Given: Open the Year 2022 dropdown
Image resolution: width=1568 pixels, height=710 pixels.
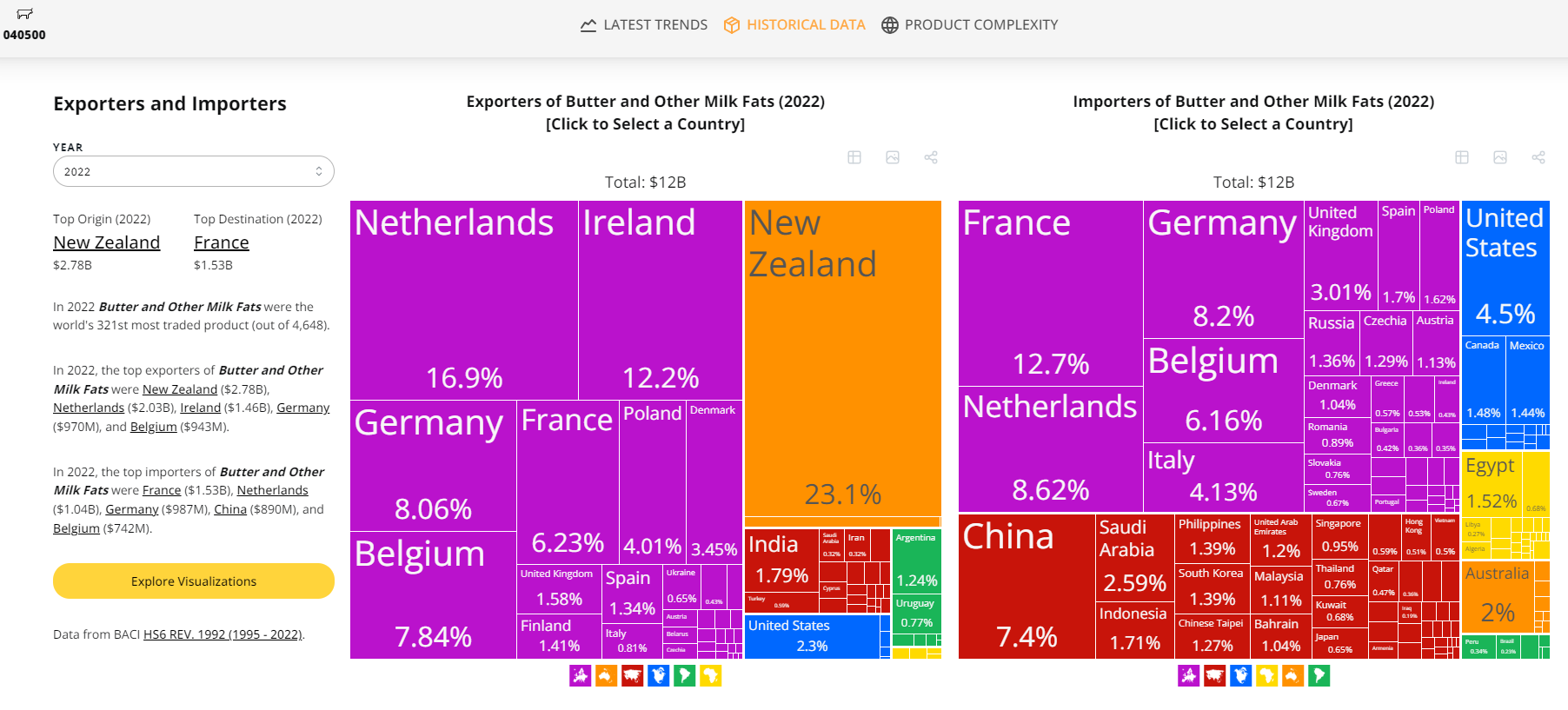Looking at the screenshot, I should tap(194, 171).
